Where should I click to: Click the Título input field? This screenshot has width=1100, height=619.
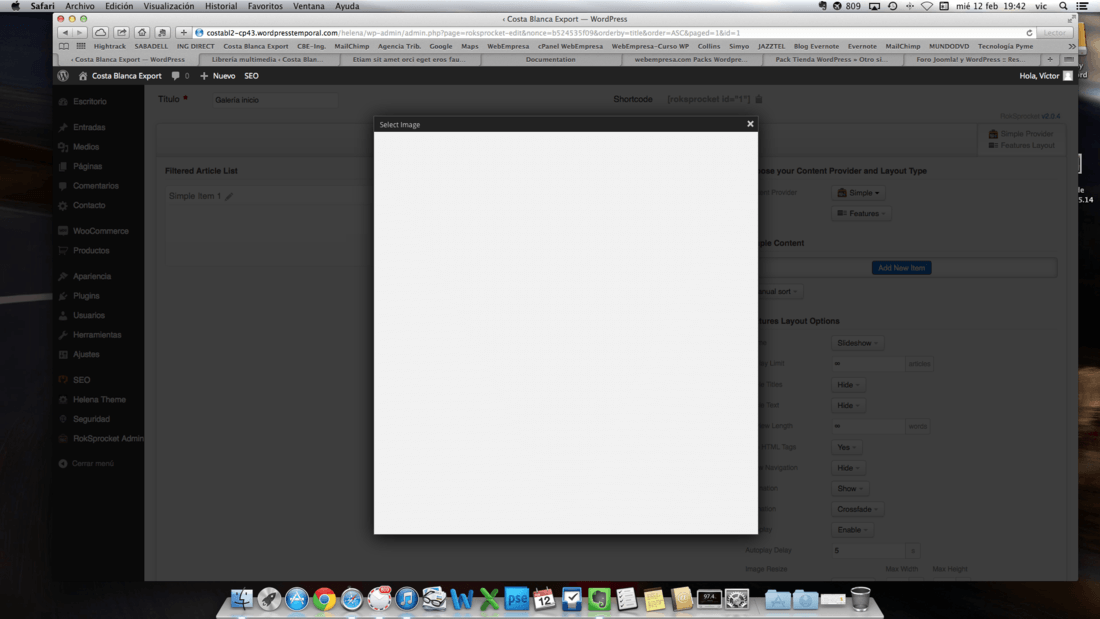click(274, 100)
